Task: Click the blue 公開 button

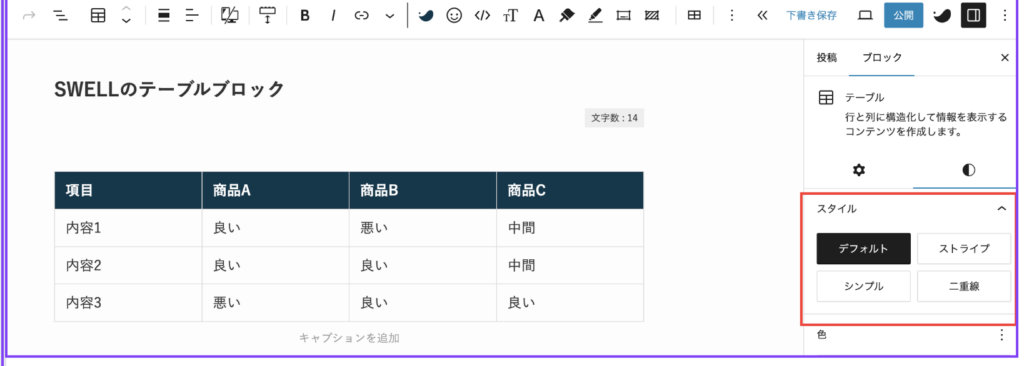Action: click(x=903, y=16)
